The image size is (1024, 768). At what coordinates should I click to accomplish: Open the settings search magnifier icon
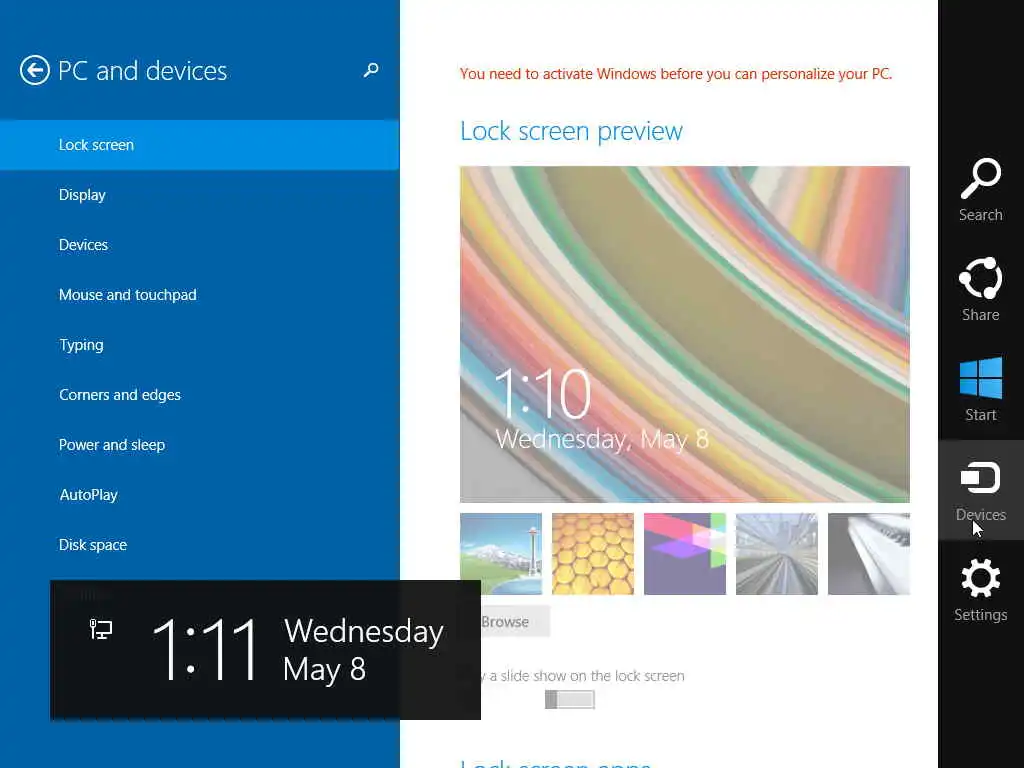[371, 70]
